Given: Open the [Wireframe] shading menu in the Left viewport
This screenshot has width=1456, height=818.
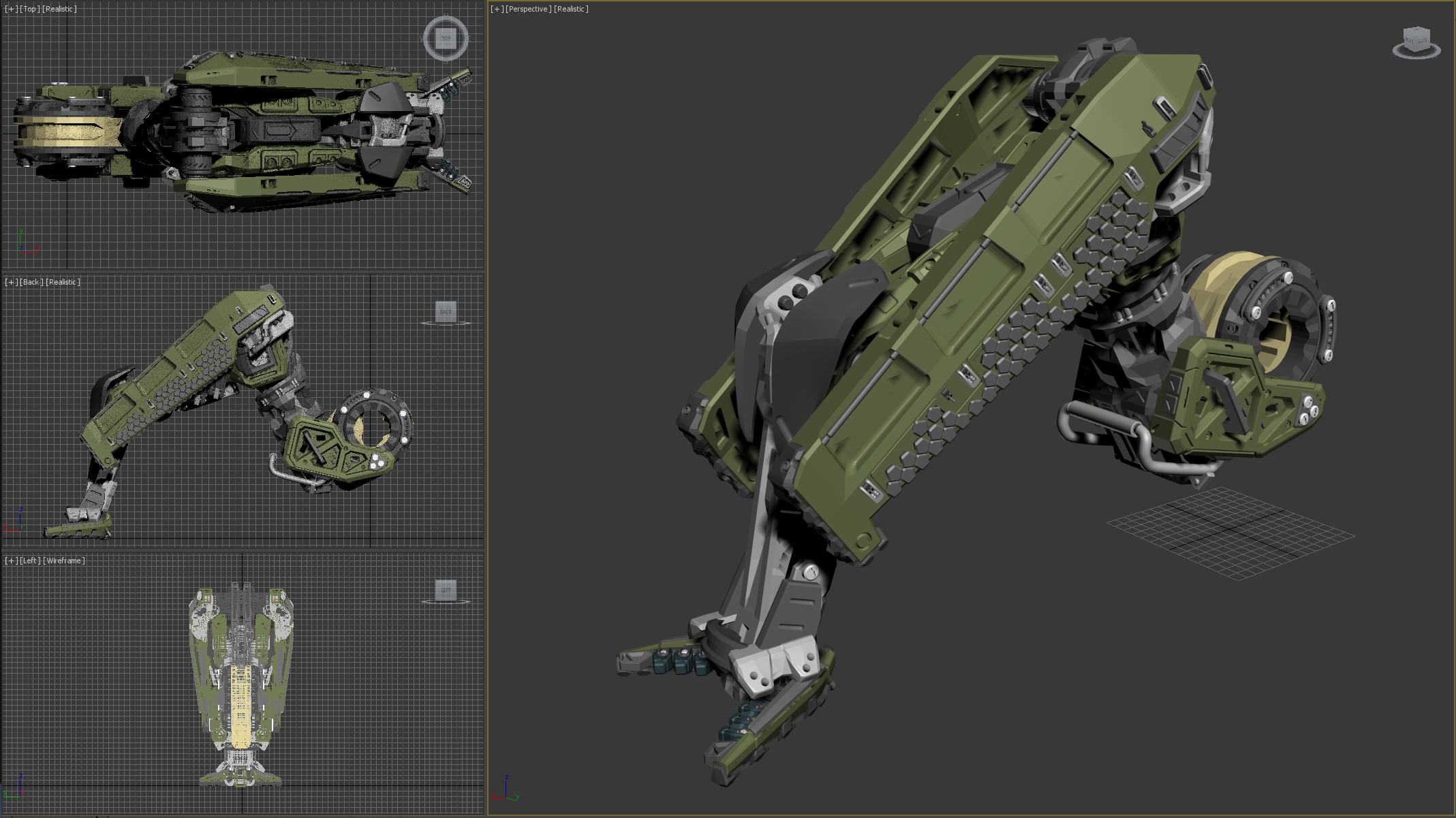Looking at the screenshot, I should [65, 561].
